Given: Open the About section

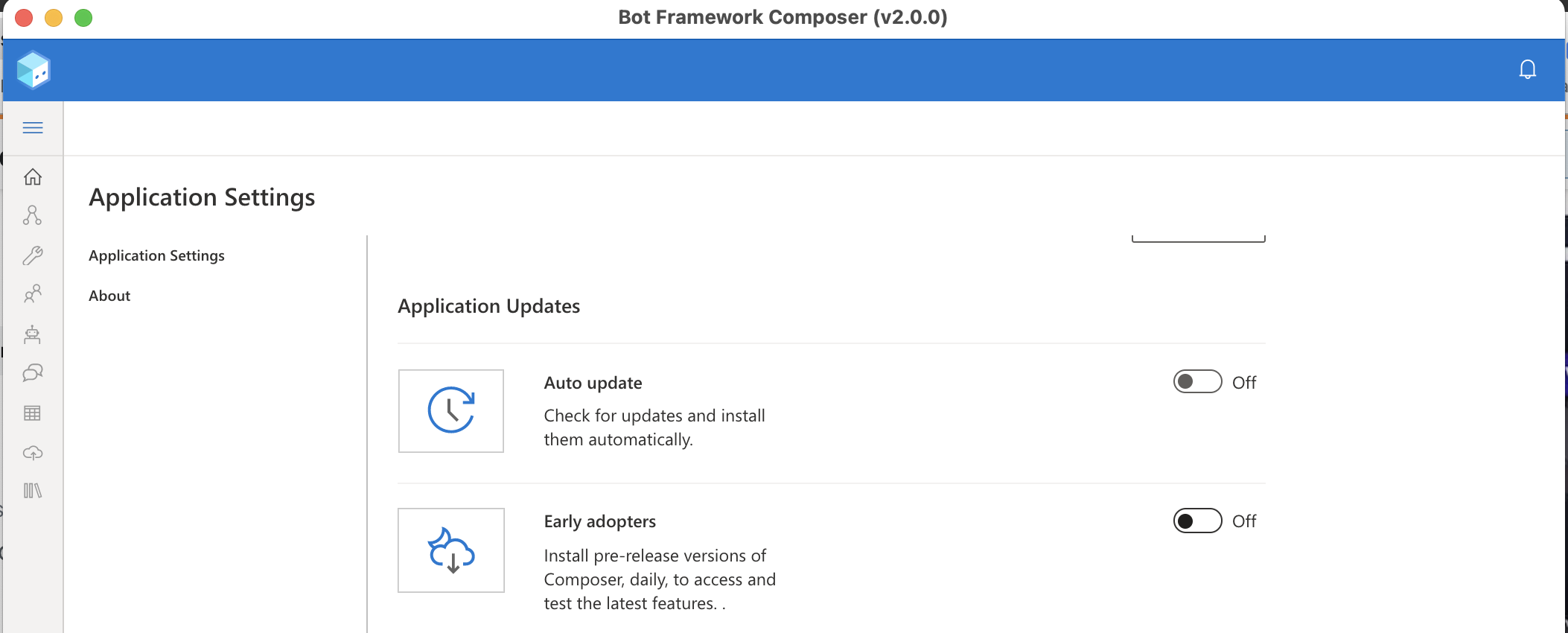Looking at the screenshot, I should point(109,296).
